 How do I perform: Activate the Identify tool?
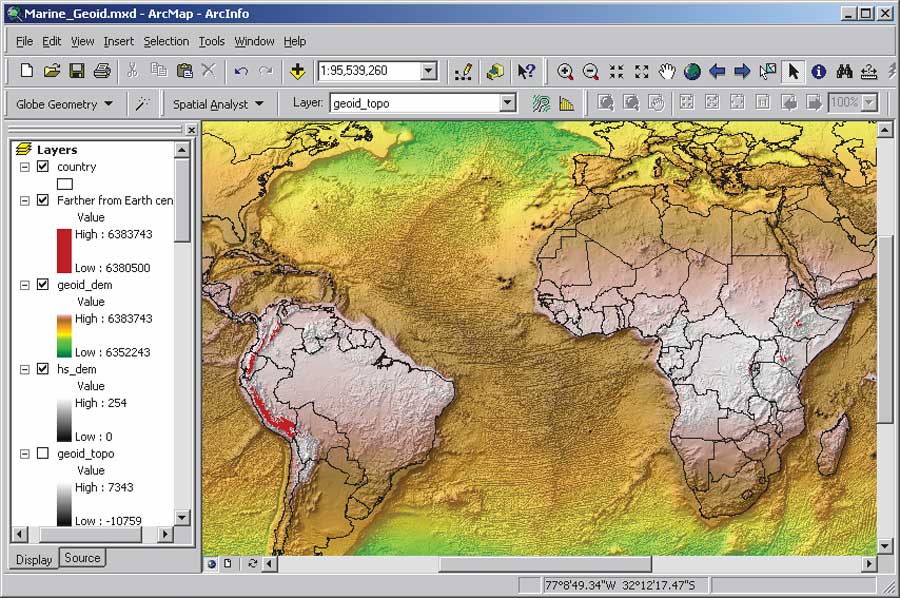click(819, 71)
